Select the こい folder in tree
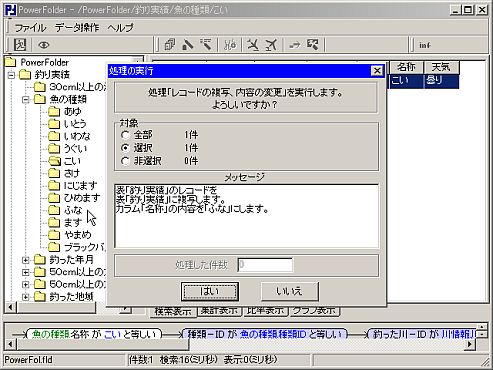493x370 pixels. [x=65, y=161]
